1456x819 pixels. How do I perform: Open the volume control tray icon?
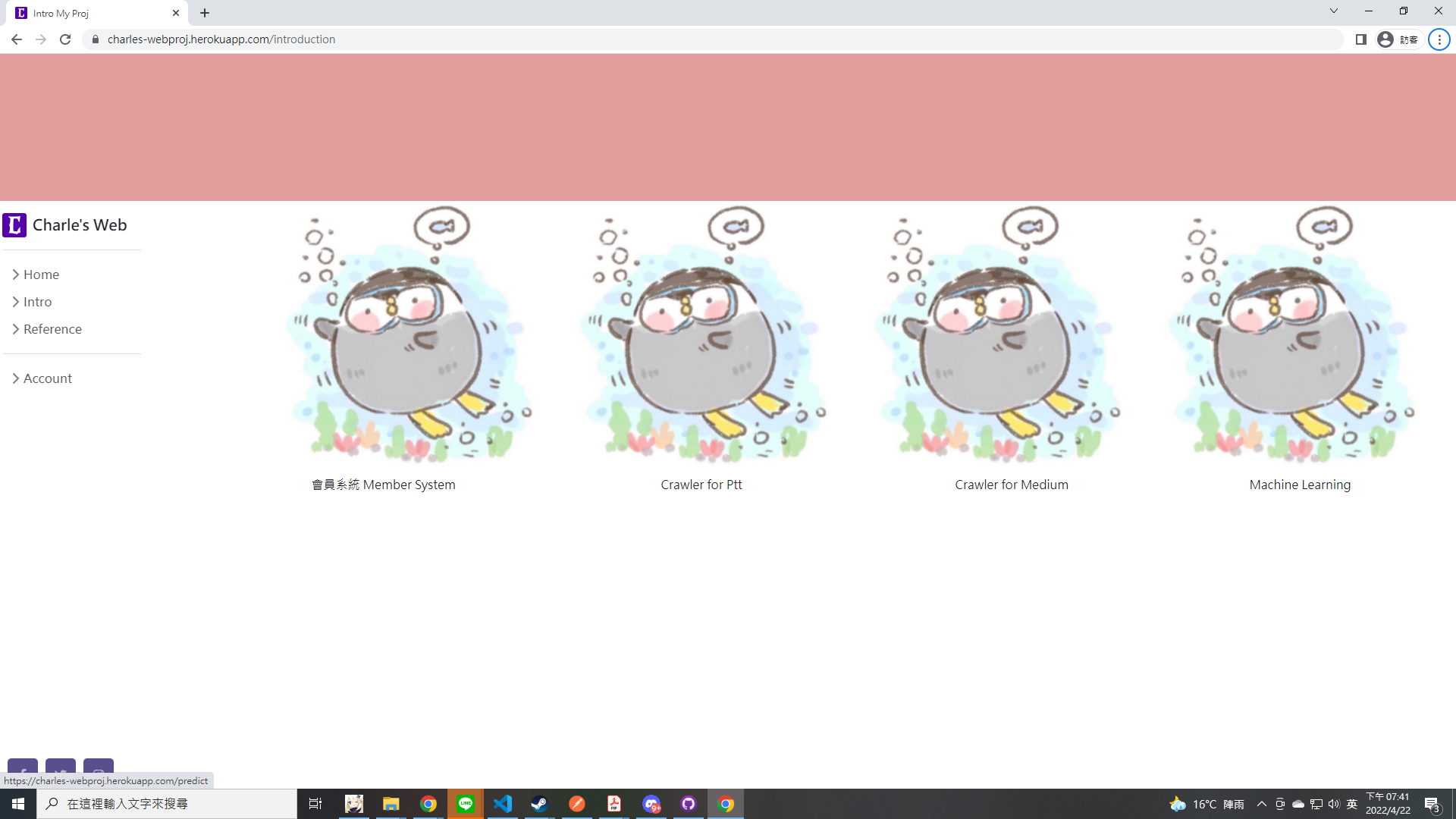pyautogui.click(x=1334, y=804)
